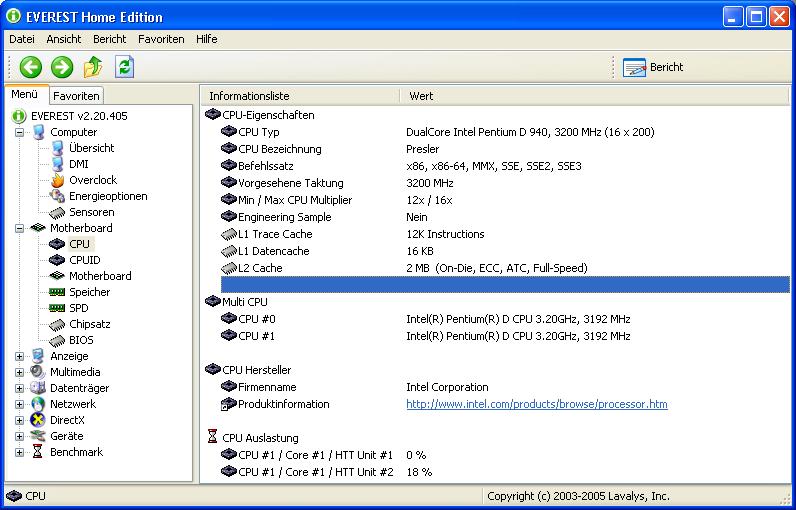Click the Geräte devices icon
Viewport: 796px width, 510px height.
[x=38, y=436]
